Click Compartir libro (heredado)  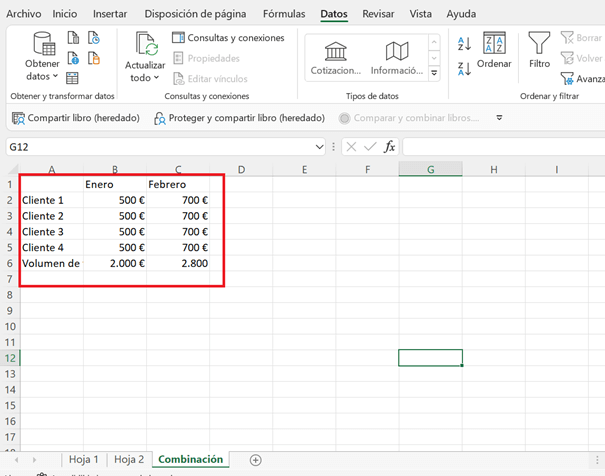click(76, 118)
